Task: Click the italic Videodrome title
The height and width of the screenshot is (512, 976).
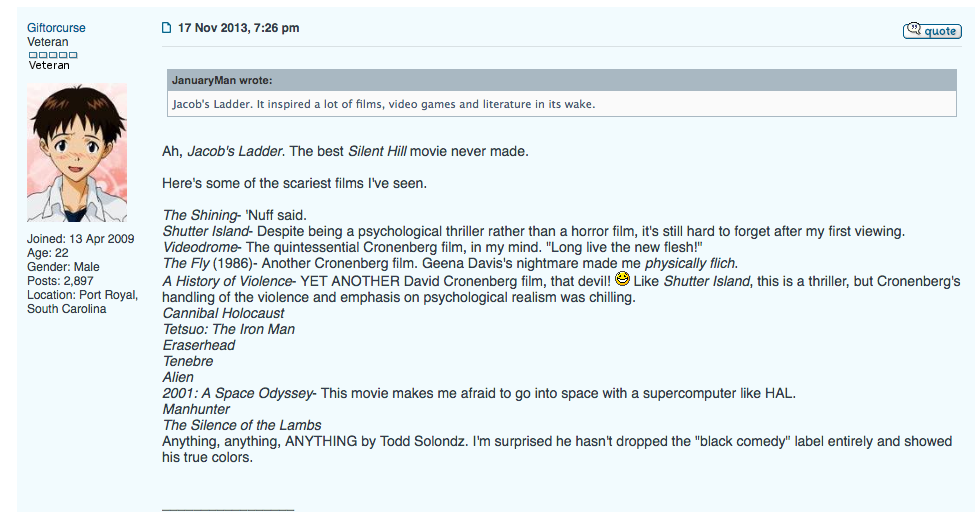Action: 200,247
